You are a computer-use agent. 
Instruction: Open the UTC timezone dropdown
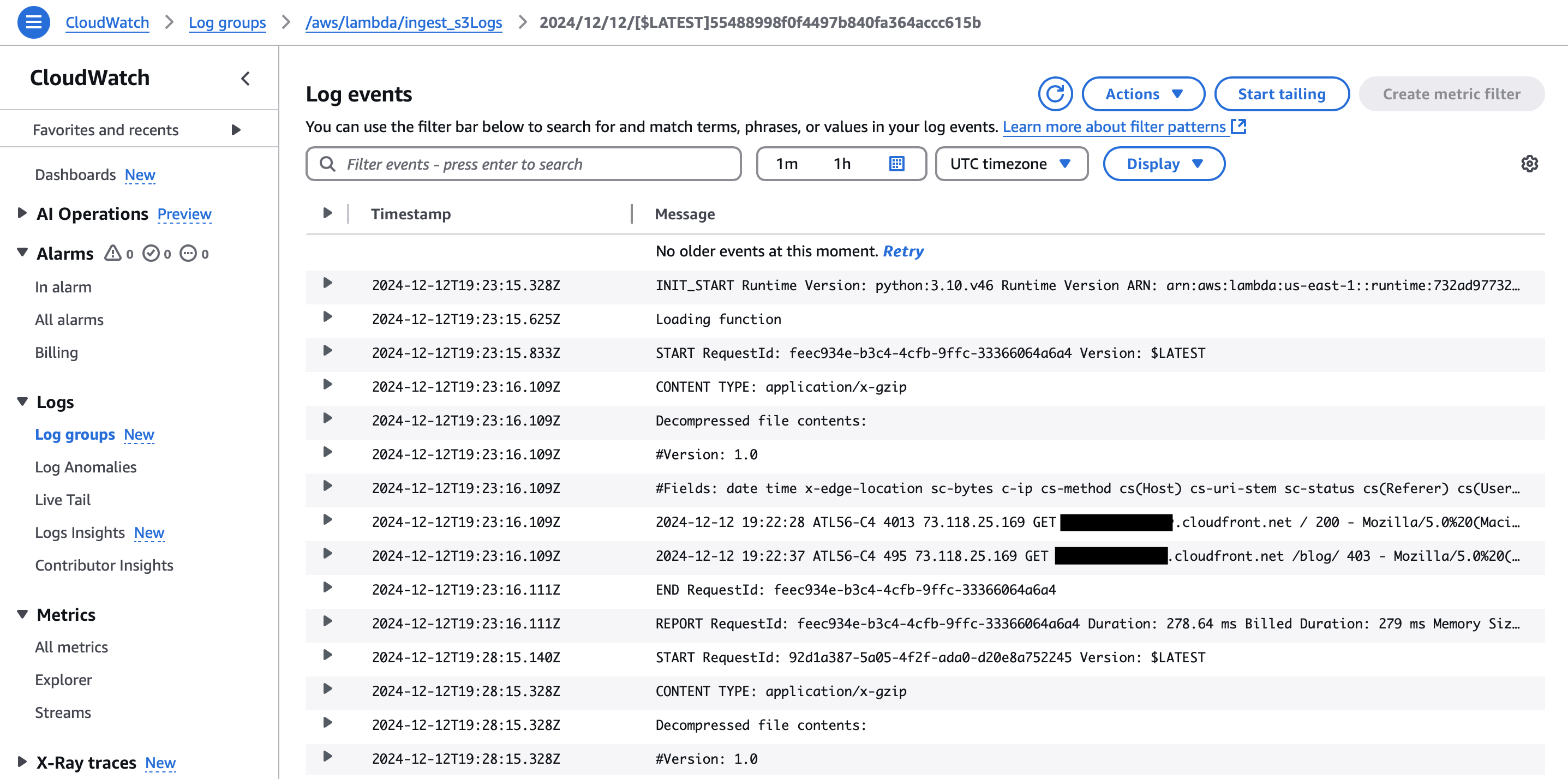[1011, 164]
